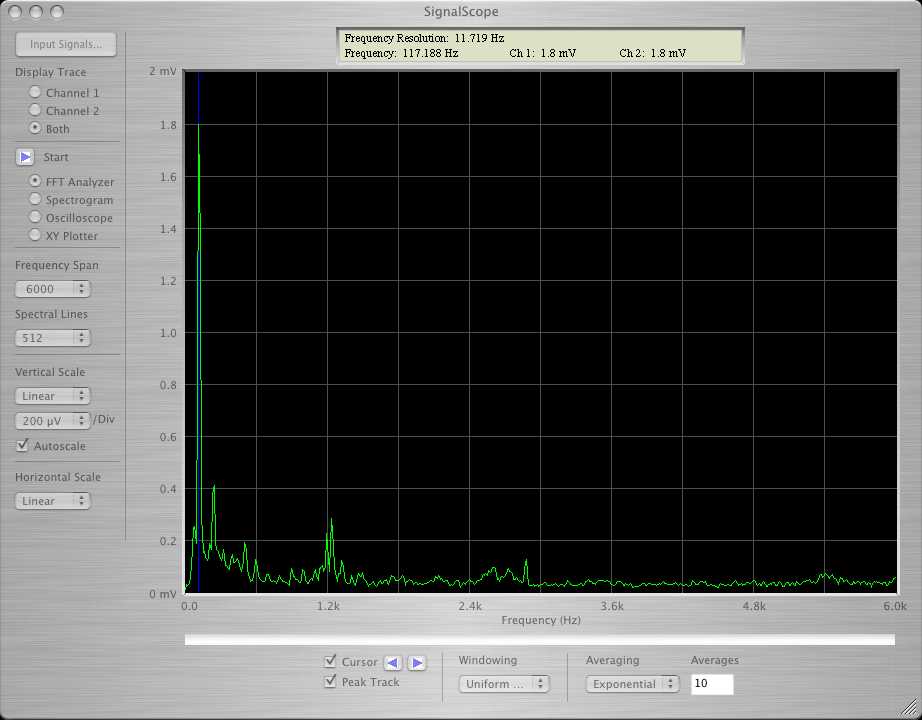The image size is (922, 720).
Task: Select the Oscilloscope mode
Action: point(36,218)
